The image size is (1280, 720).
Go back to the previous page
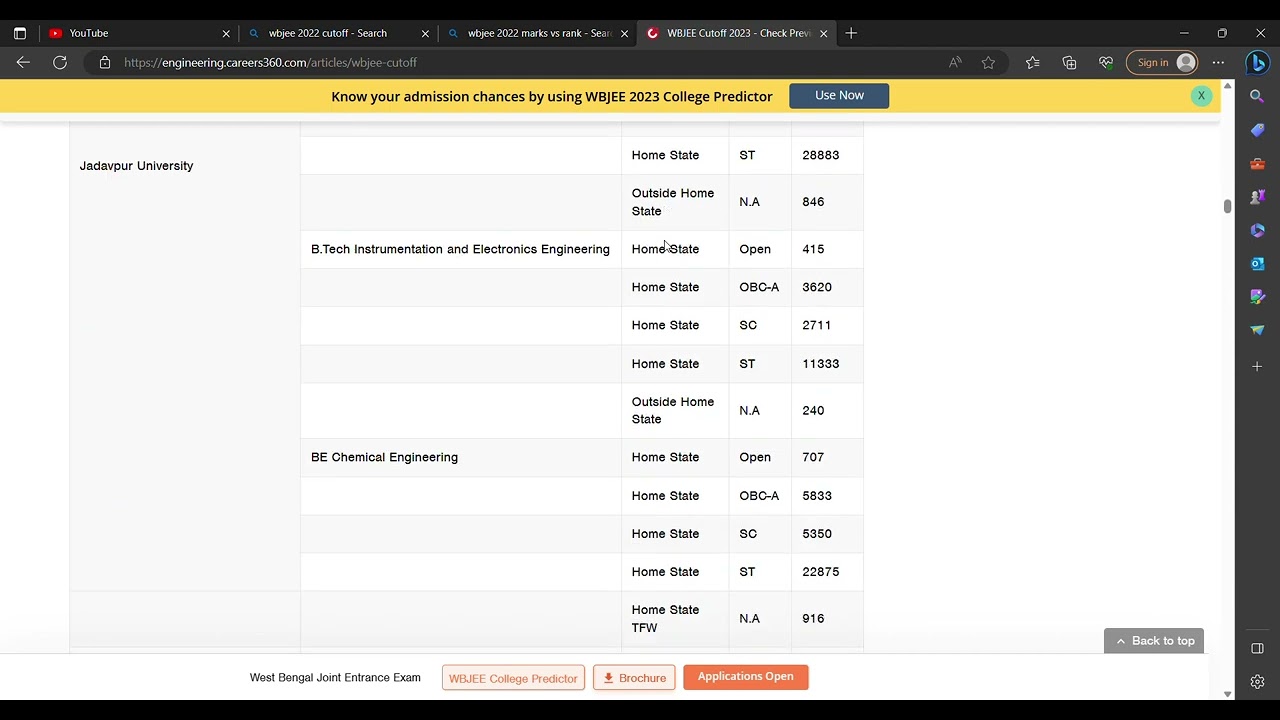(23, 62)
